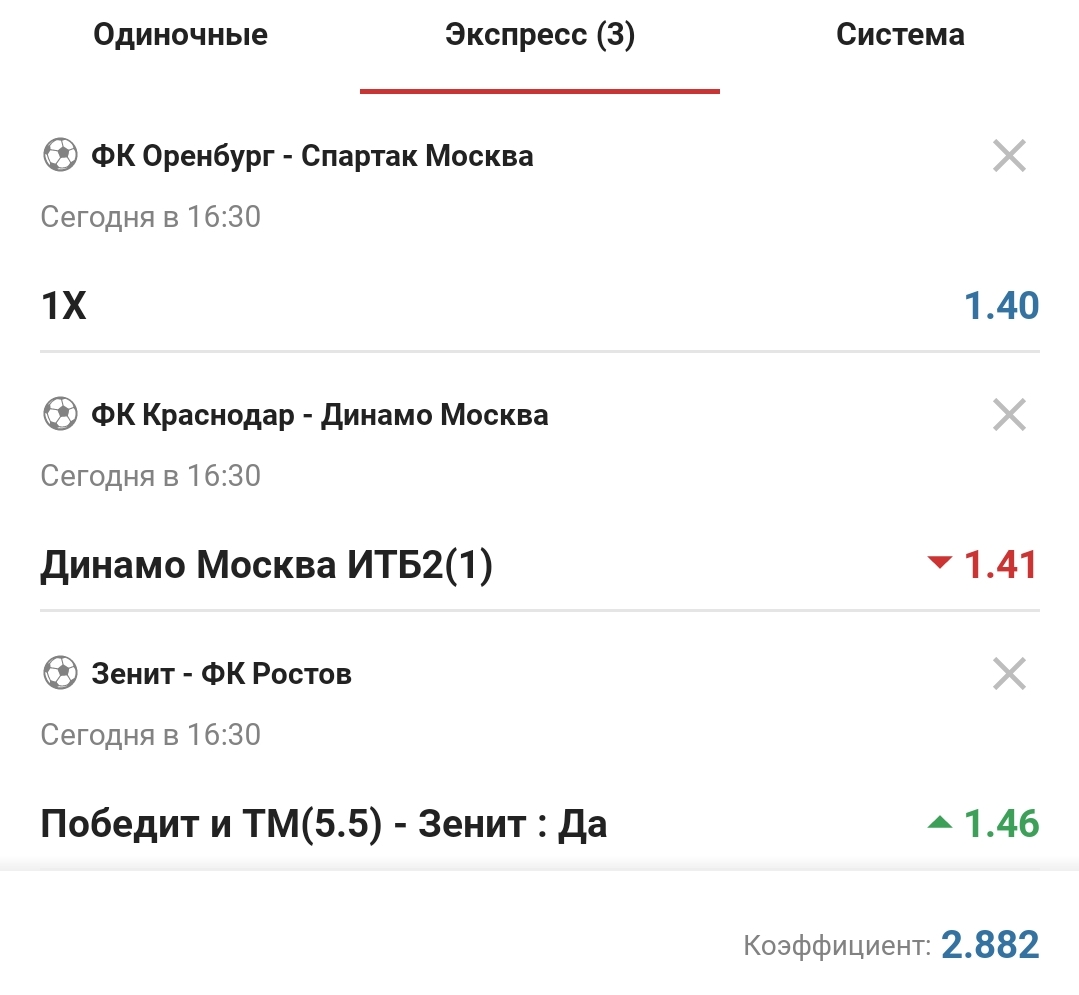Remove the Krasnodar - Dinamo Moscow bet
The width and height of the screenshot is (1079, 995).
point(1009,414)
